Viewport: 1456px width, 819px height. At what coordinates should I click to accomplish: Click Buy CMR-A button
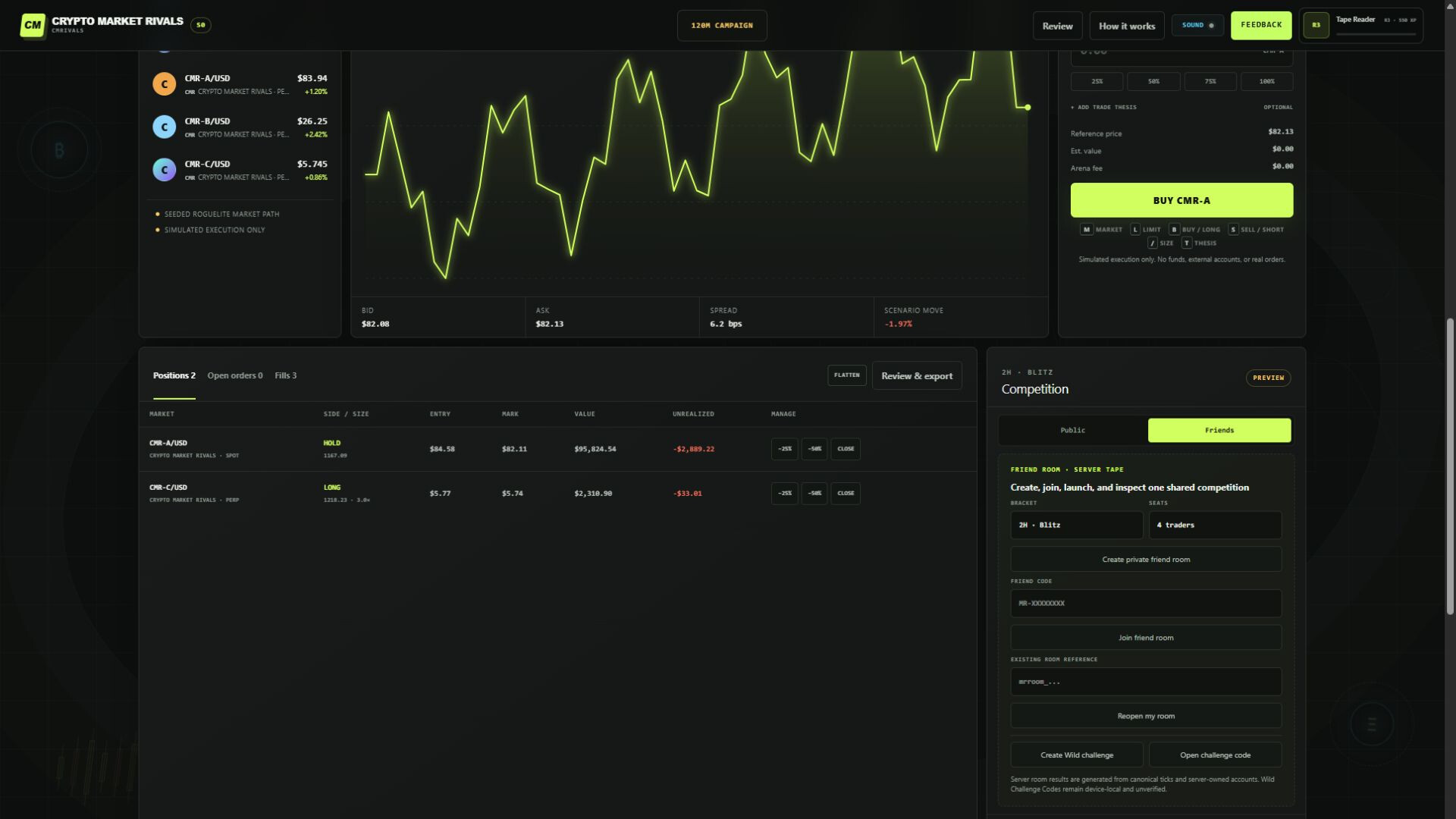pos(1181,200)
